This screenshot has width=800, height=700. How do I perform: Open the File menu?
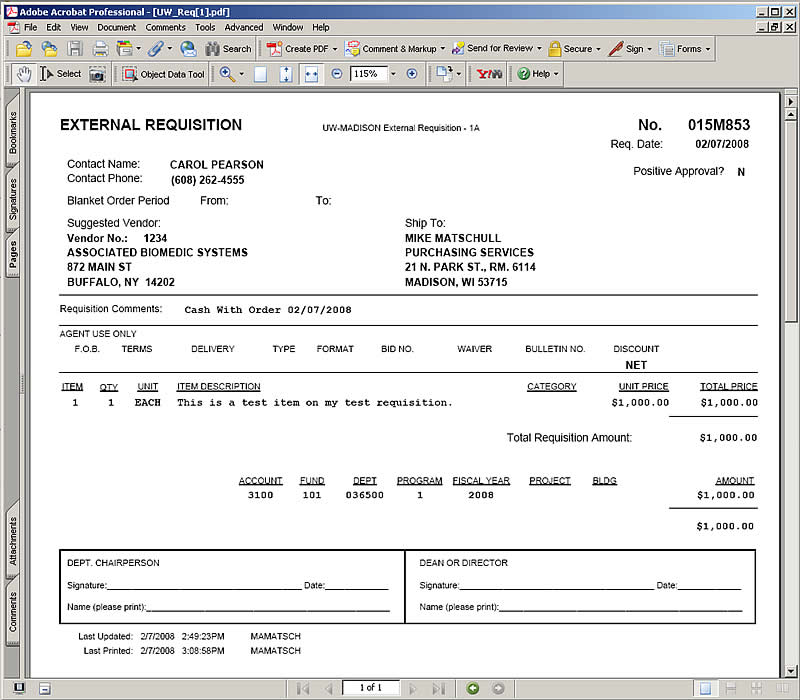[31, 28]
